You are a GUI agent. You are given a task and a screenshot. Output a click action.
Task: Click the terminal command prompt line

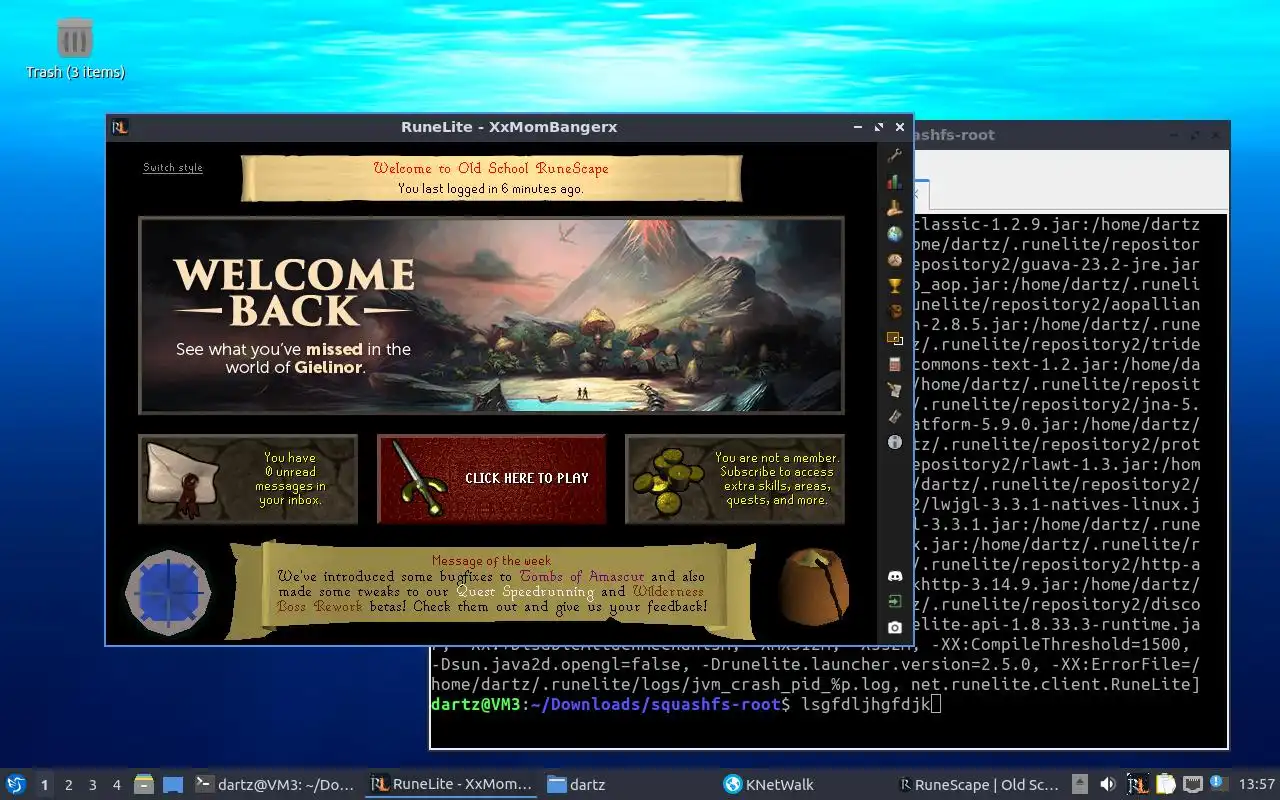point(686,705)
